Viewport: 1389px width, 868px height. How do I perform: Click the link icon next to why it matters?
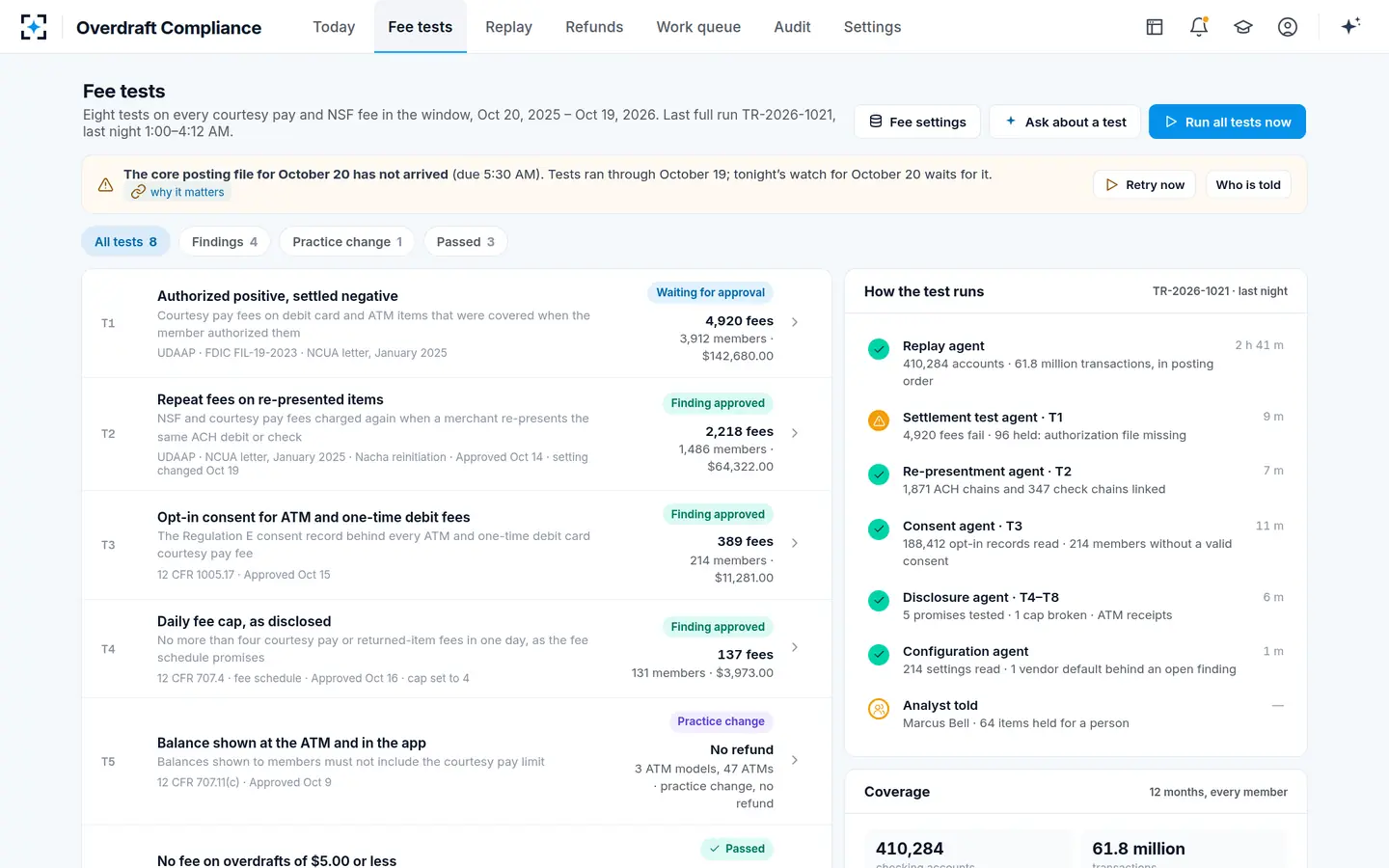coord(138,192)
